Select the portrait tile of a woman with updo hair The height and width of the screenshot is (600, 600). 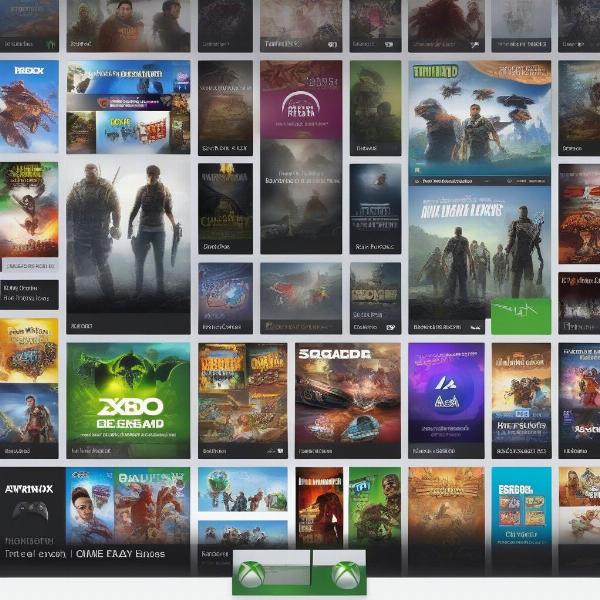90,506
